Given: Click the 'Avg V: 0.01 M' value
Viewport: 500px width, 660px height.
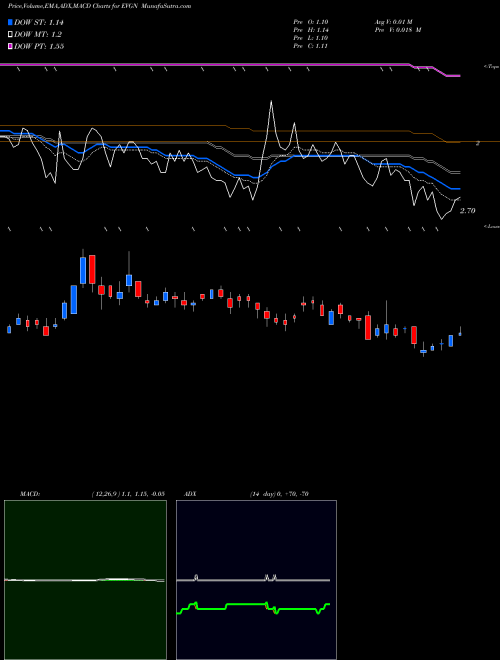Looking at the screenshot, I should click(x=393, y=22).
